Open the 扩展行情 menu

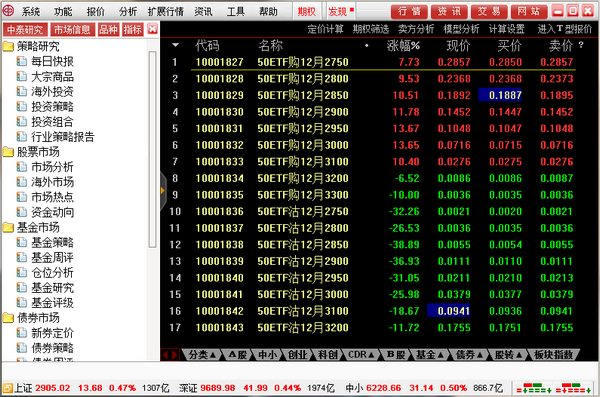pyautogui.click(x=166, y=11)
